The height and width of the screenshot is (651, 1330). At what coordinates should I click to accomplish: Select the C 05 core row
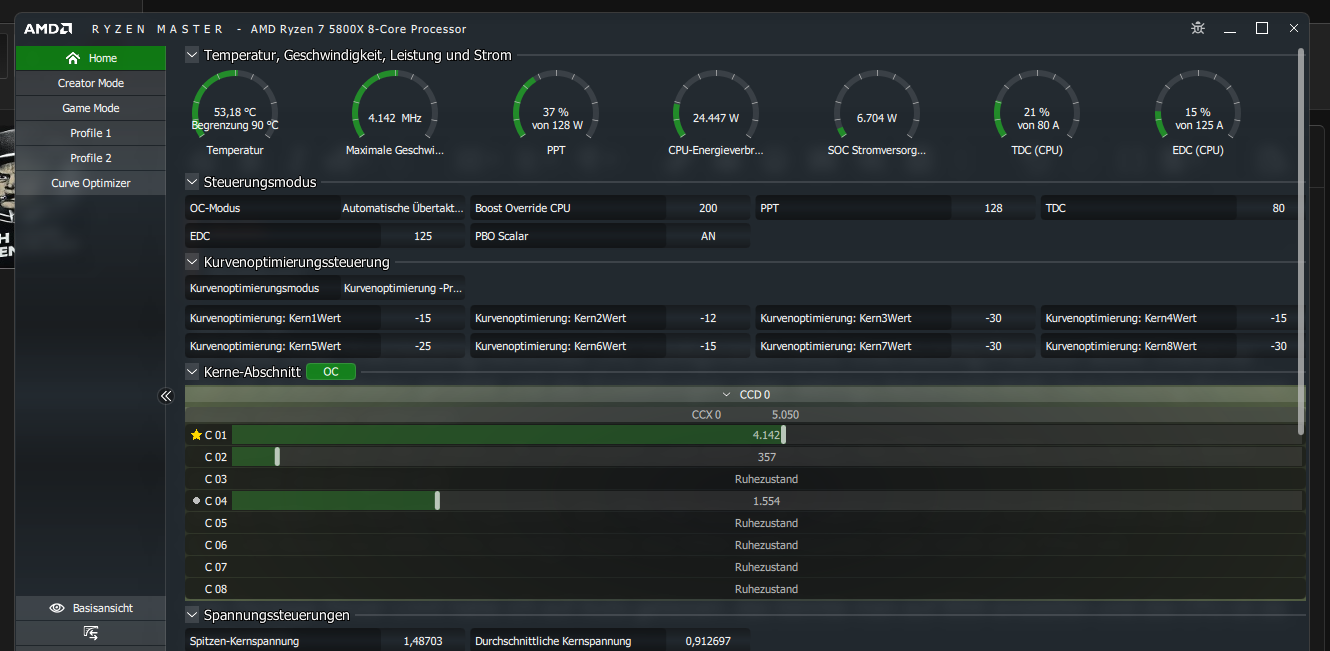[745, 523]
